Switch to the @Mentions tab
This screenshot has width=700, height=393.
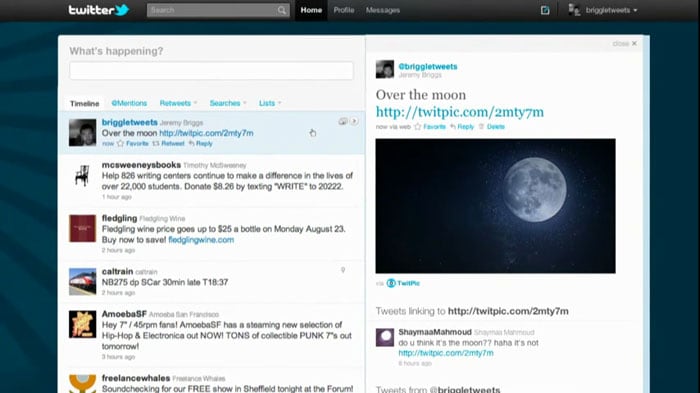click(x=129, y=103)
